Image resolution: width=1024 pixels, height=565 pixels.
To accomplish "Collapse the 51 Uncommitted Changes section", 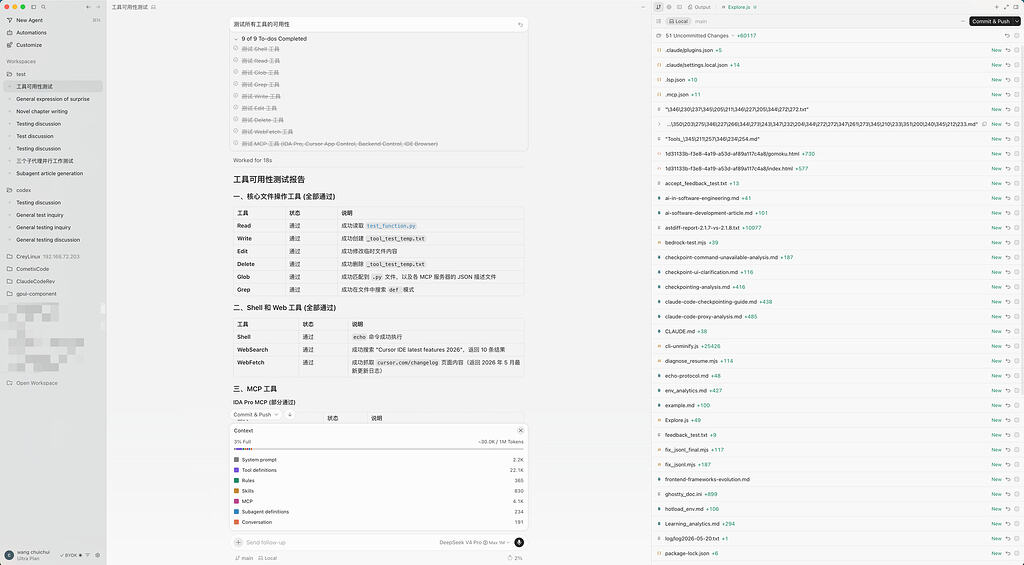I will click(733, 35).
